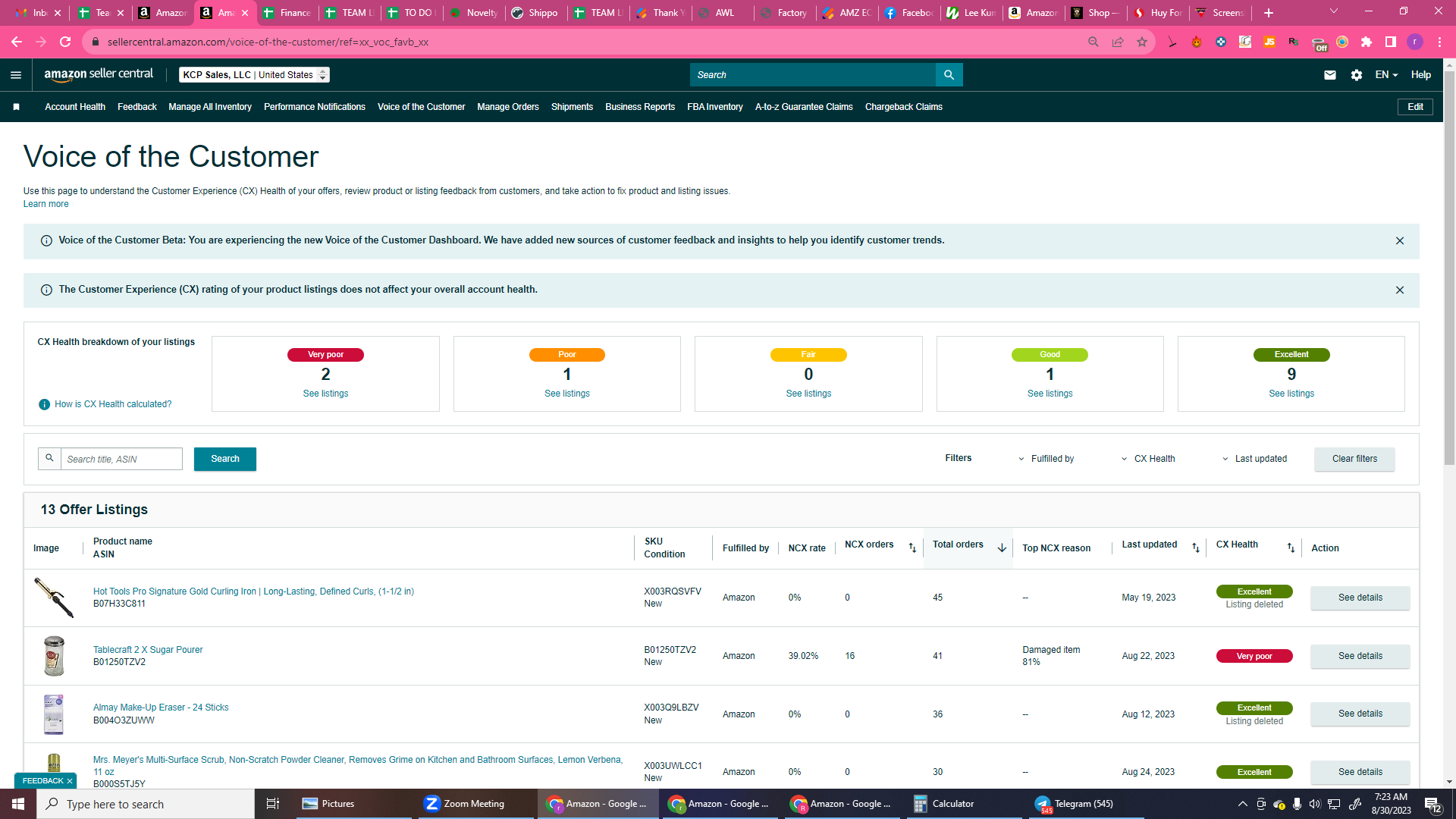This screenshot has height=819, width=1456.
Task: Sort by Total orders down arrow
Action: (x=1002, y=548)
